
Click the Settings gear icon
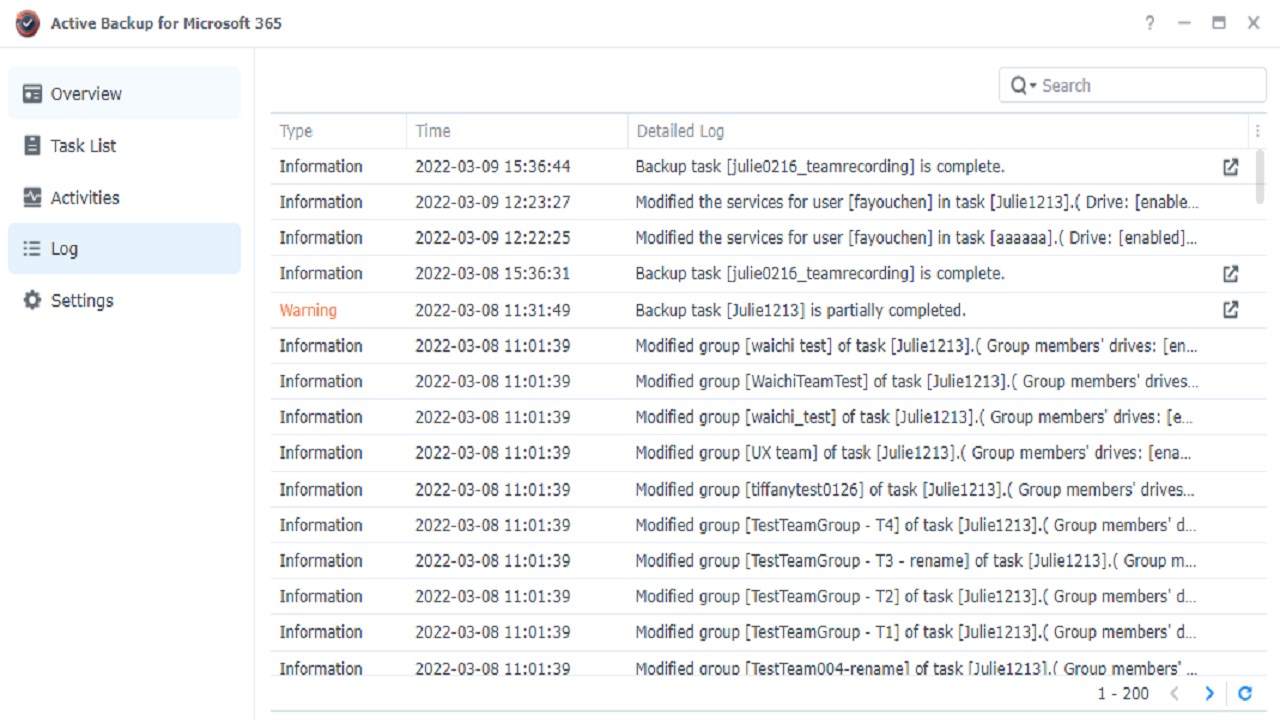32,300
